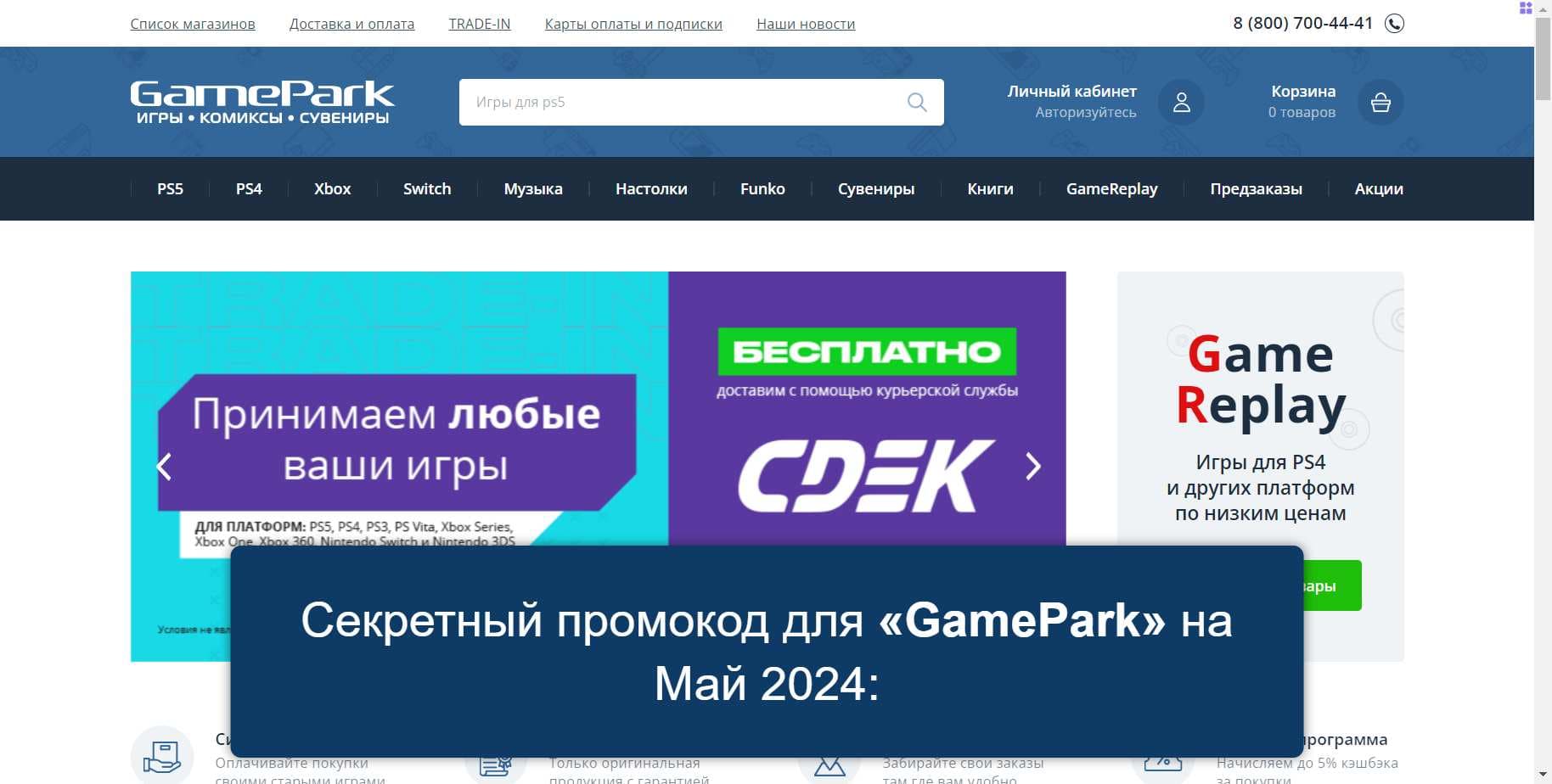The image size is (1552, 784).
Task: Open the Акции promotions page
Action: [x=1378, y=189]
